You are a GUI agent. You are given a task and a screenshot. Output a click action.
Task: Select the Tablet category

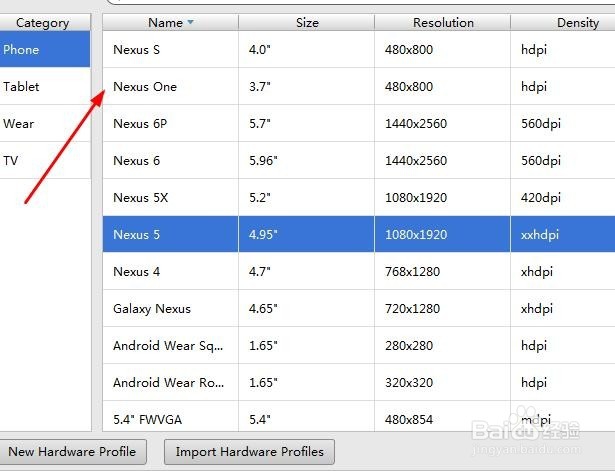coord(45,86)
